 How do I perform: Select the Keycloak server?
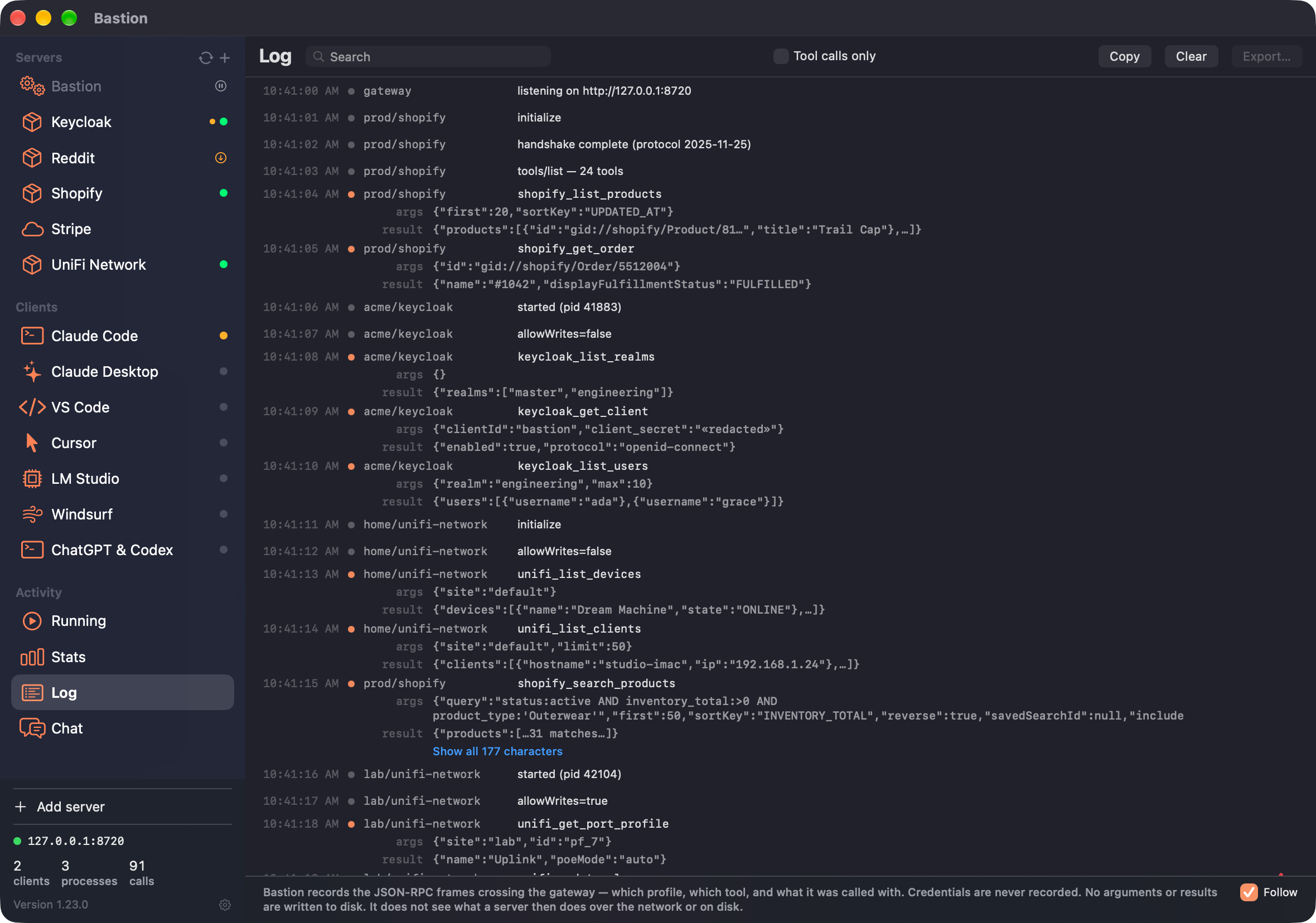123,122
